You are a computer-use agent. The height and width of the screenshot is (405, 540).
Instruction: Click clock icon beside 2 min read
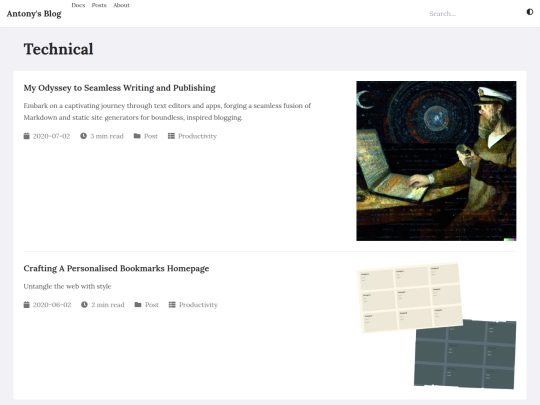[84, 305]
